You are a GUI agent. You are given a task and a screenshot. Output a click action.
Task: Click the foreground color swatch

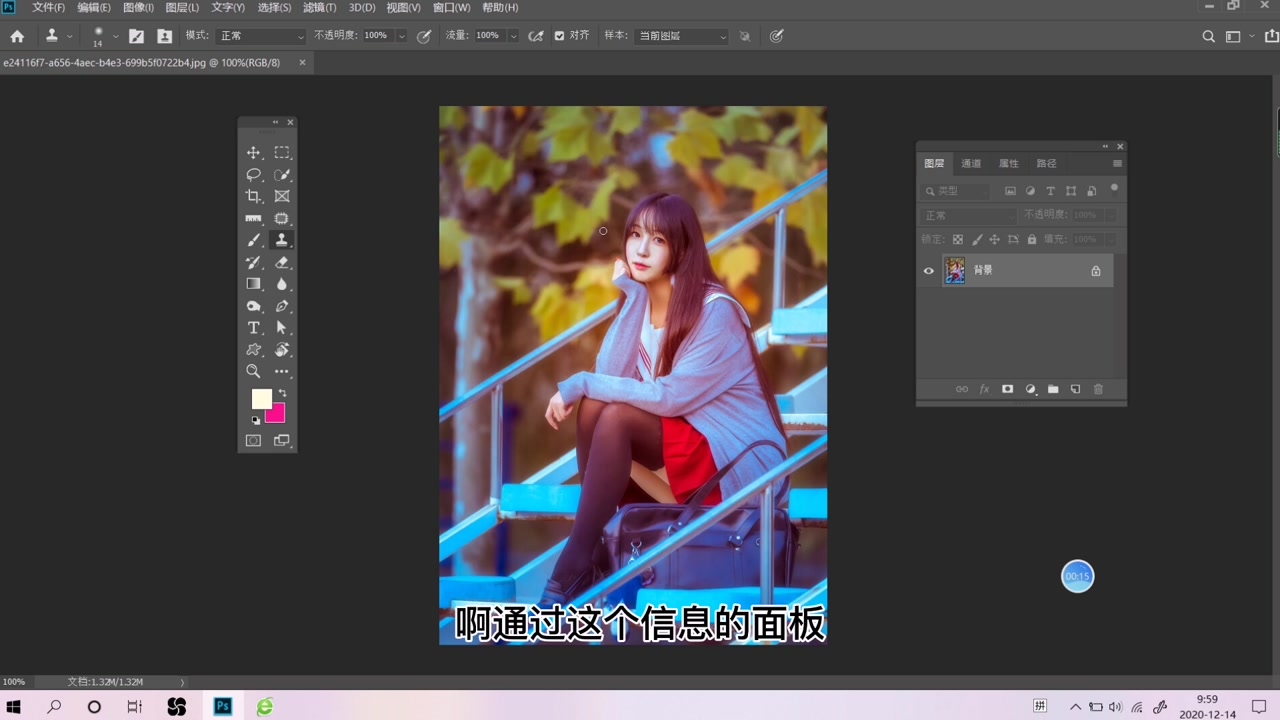pos(260,398)
